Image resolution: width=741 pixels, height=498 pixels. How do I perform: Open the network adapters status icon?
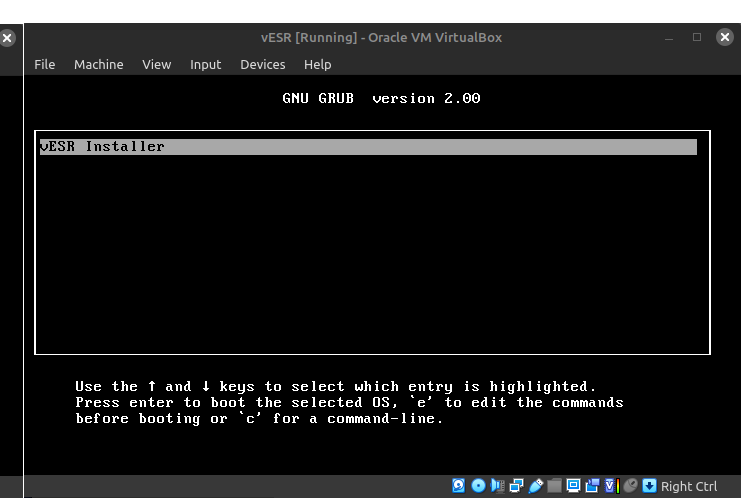click(x=516, y=486)
